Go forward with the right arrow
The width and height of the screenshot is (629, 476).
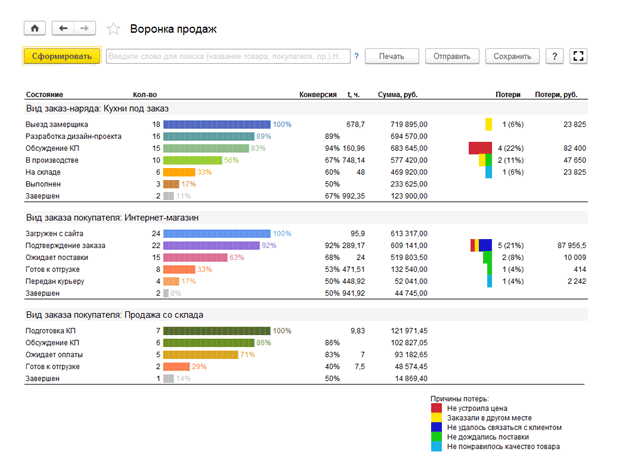(86, 29)
